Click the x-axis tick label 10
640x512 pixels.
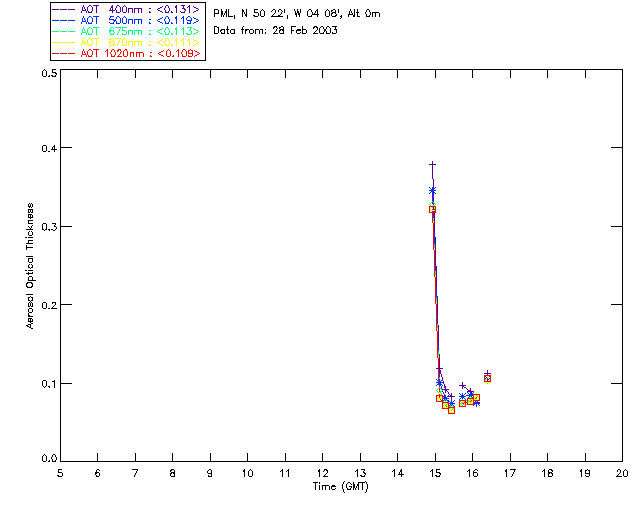tap(247, 473)
